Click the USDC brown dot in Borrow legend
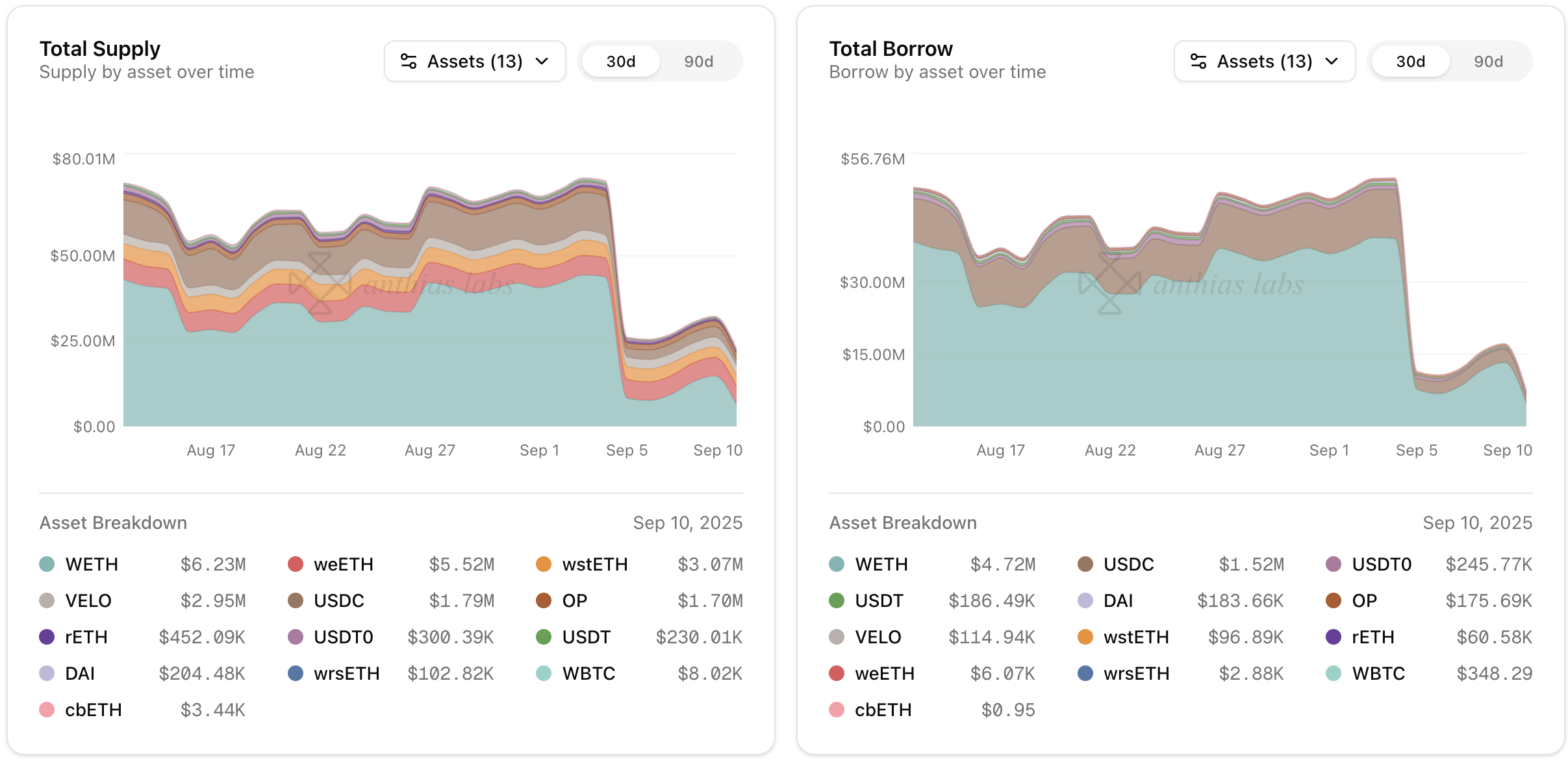This screenshot has width=1568, height=759. coord(1085,564)
